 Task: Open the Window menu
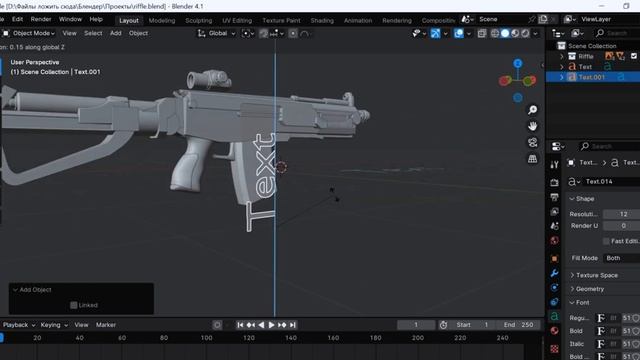tap(70, 19)
